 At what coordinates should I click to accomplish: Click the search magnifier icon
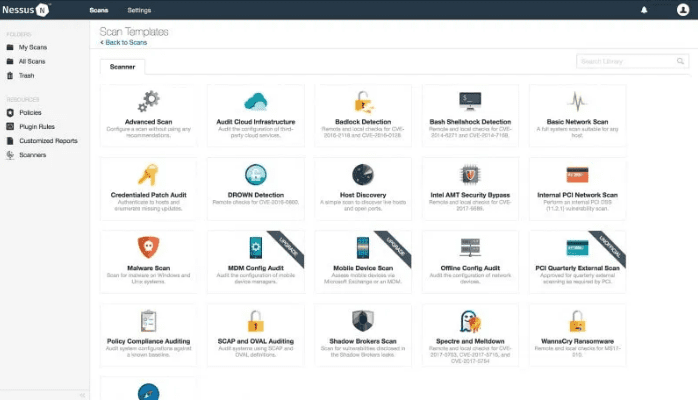click(x=680, y=61)
